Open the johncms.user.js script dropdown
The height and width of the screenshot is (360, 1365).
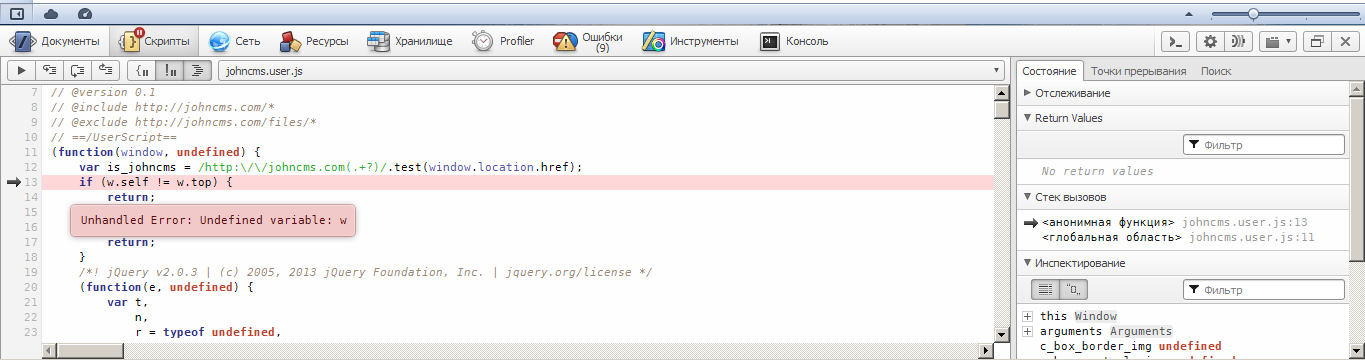point(611,71)
